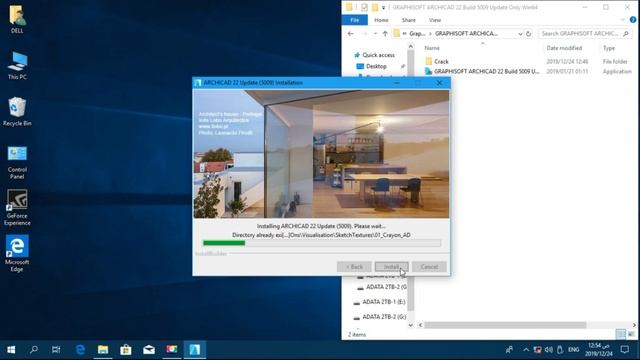
Task: Select the Crack folder
Action: 441,62
